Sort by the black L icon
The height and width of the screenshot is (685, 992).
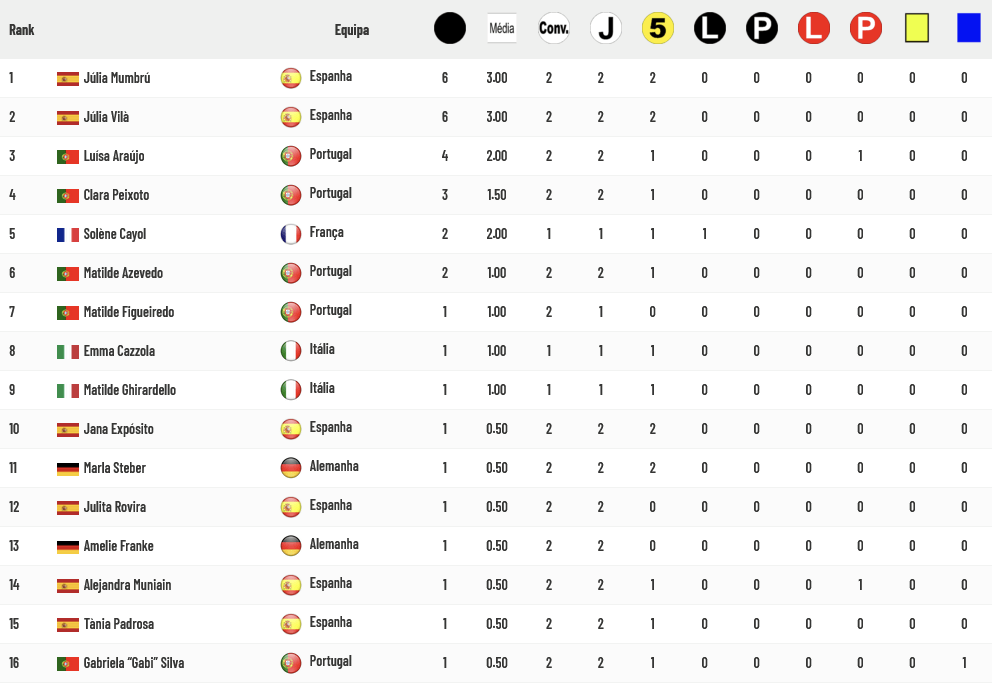click(709, 28)
